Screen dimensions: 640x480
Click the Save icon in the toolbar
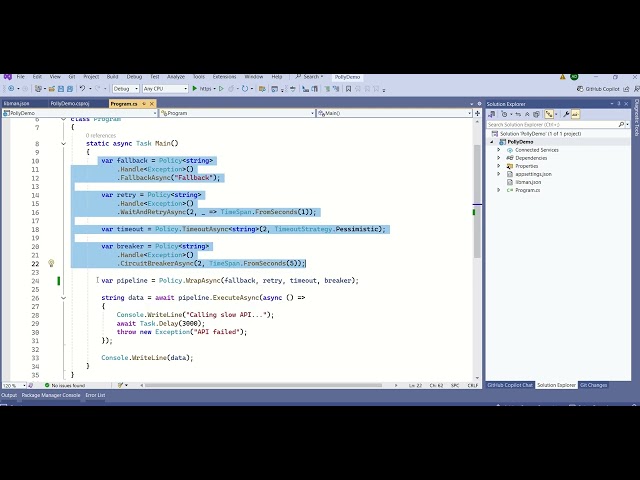61,89
